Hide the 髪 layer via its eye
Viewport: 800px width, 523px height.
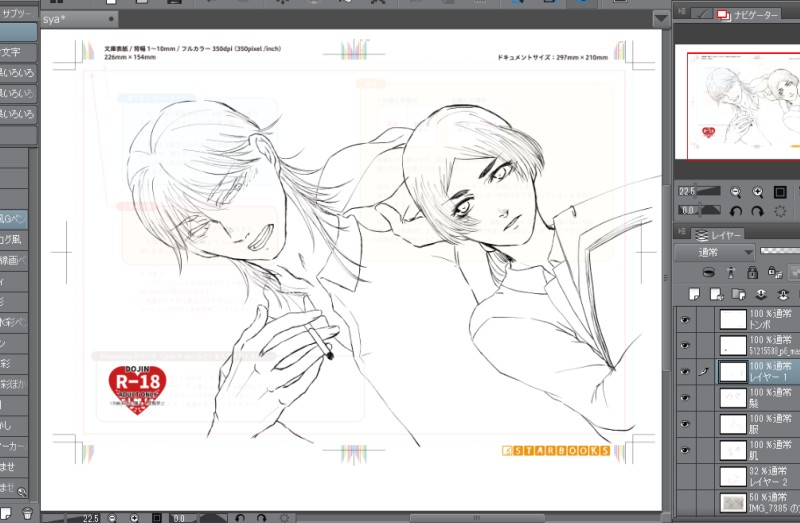click(x=685, y=397)
